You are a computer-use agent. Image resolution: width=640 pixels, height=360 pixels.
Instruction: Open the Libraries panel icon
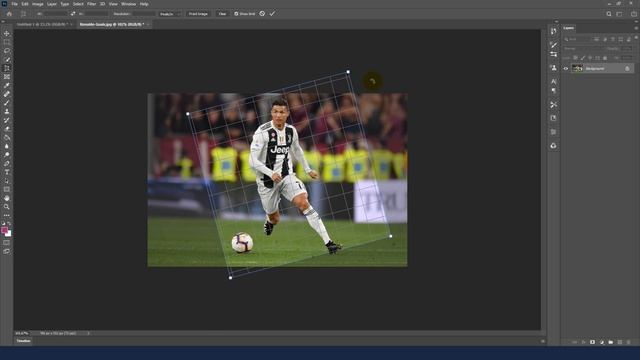pyautogui.click(x=553, y=146)
